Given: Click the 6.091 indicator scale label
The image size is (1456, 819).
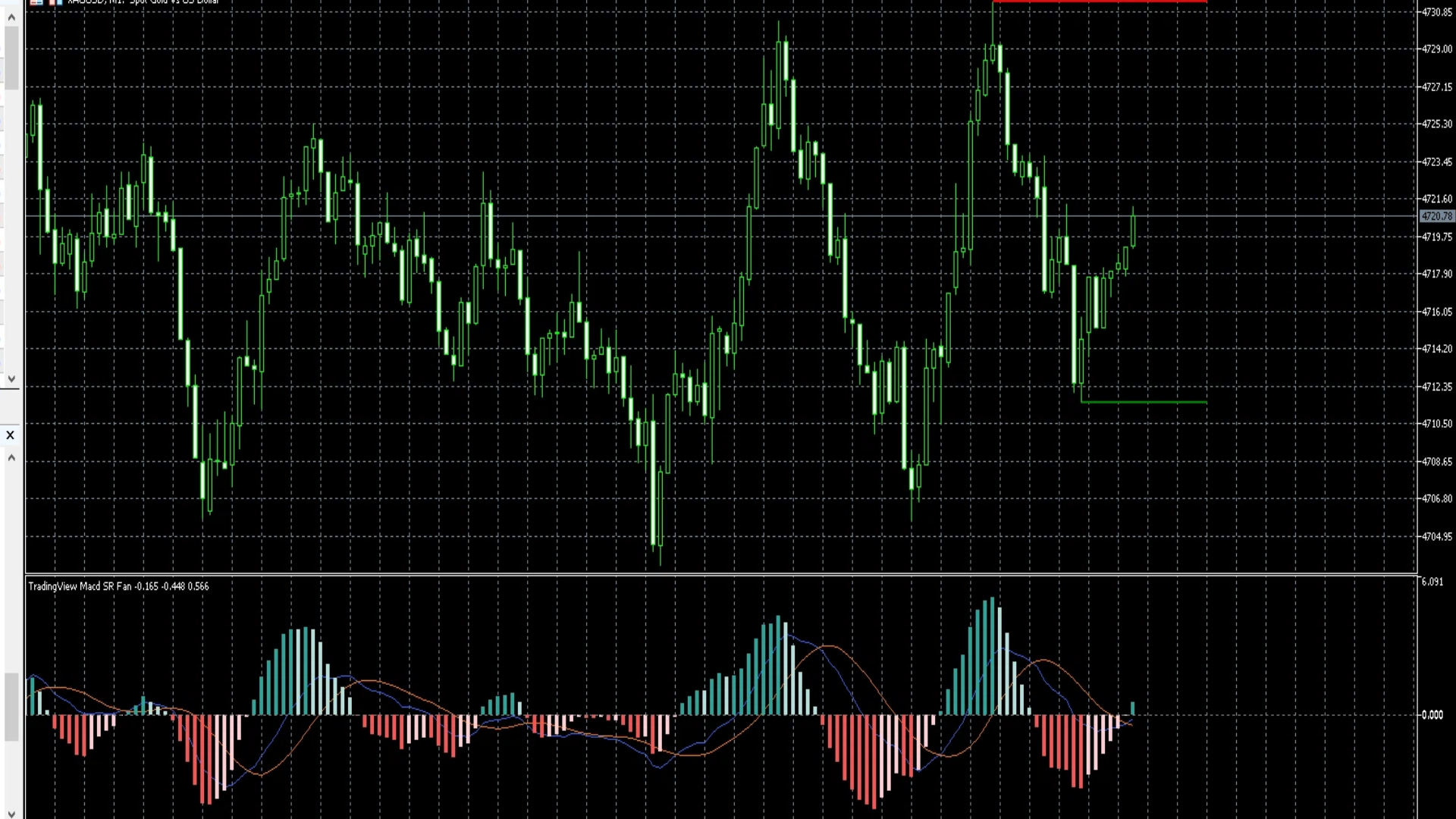Looking at the screenshot, I should pyautogui.click(x=1432, y=582).
